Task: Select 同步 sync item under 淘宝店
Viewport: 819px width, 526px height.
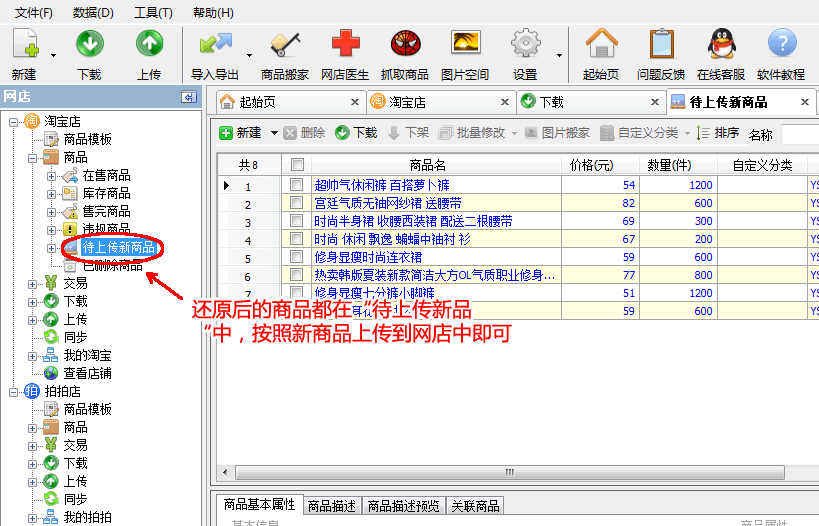Action: pyautogui.click(x=66, y=337)
